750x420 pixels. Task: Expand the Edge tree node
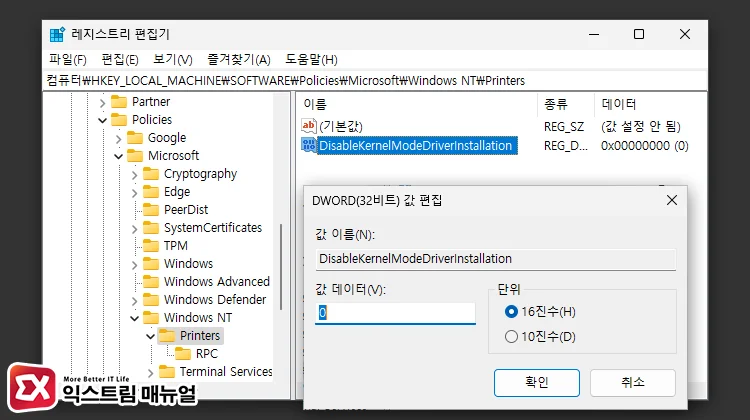[134, 193]
